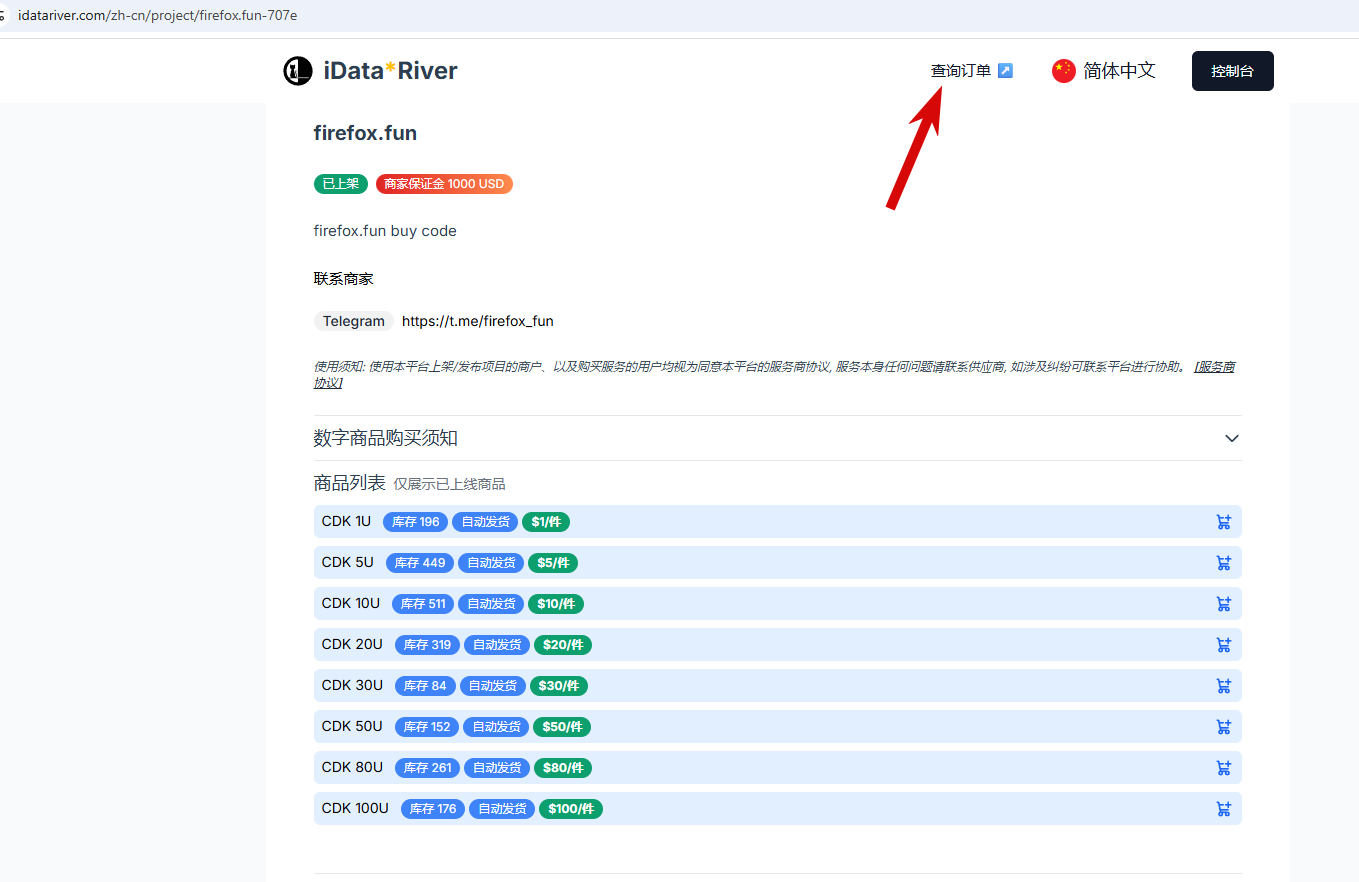Open the 简体中文 language selector

point(1104,71)
